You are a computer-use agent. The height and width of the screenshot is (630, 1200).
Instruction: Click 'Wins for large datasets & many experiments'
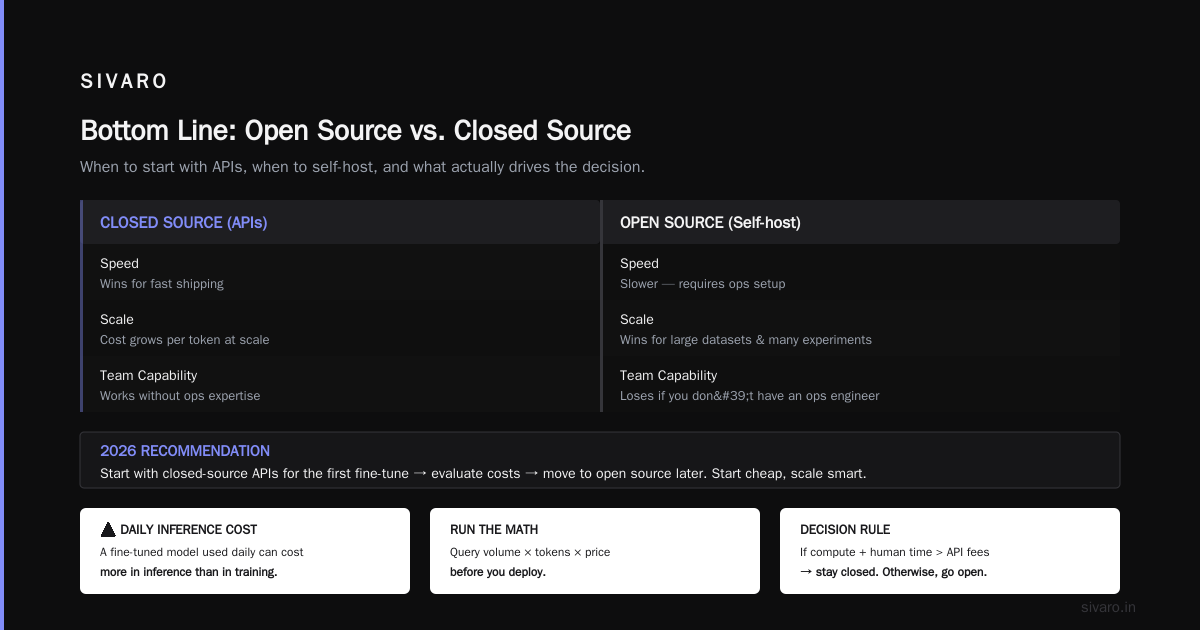pyautogui.click(x=746, y=340)
